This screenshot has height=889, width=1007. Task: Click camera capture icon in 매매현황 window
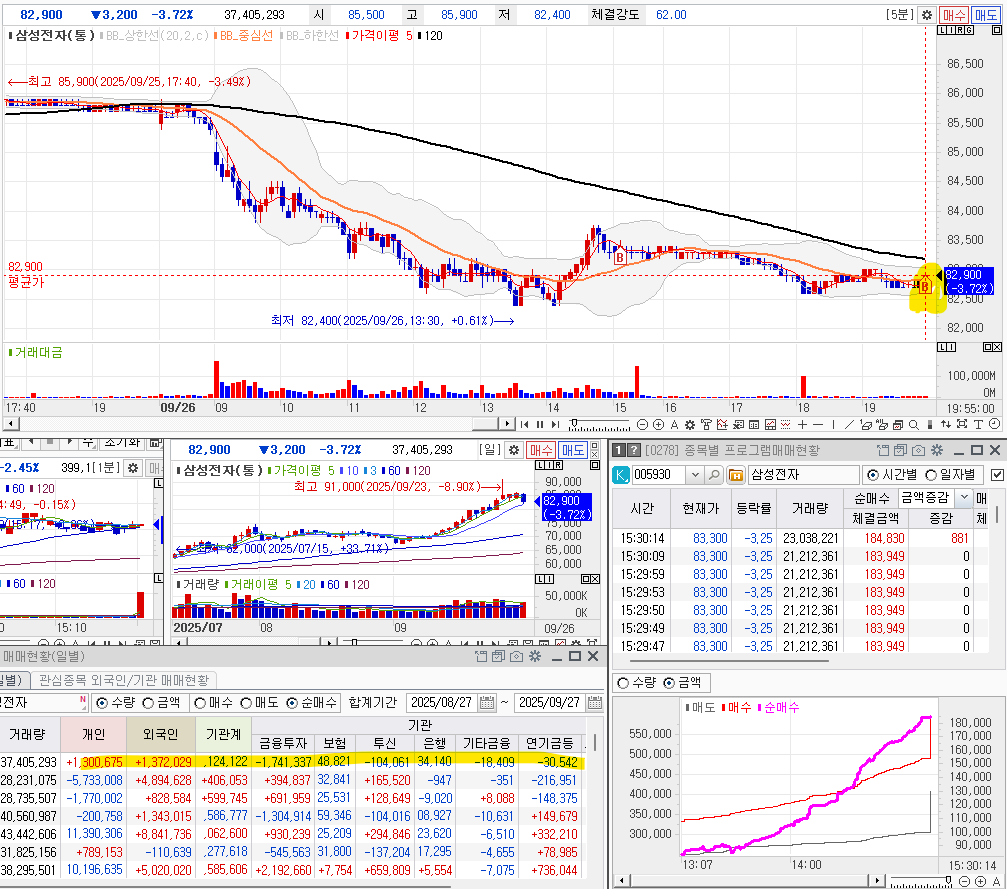(x=516, y=656)
